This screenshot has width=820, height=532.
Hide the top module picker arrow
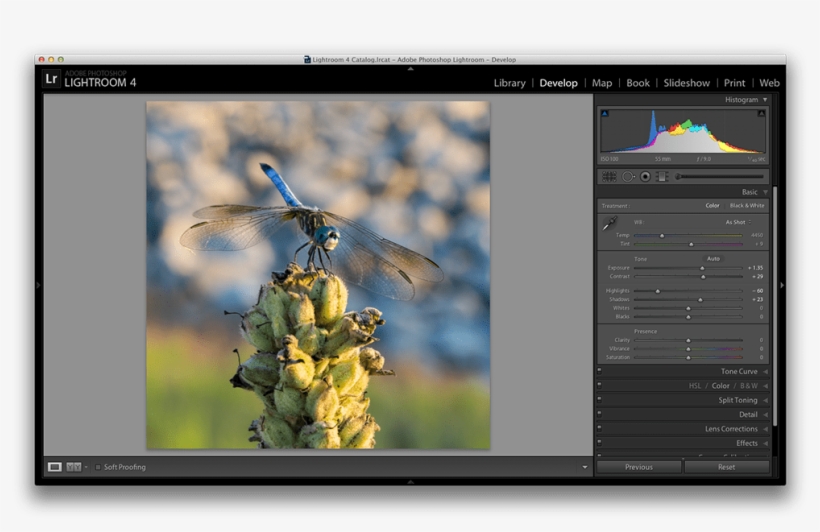(411, 69)
